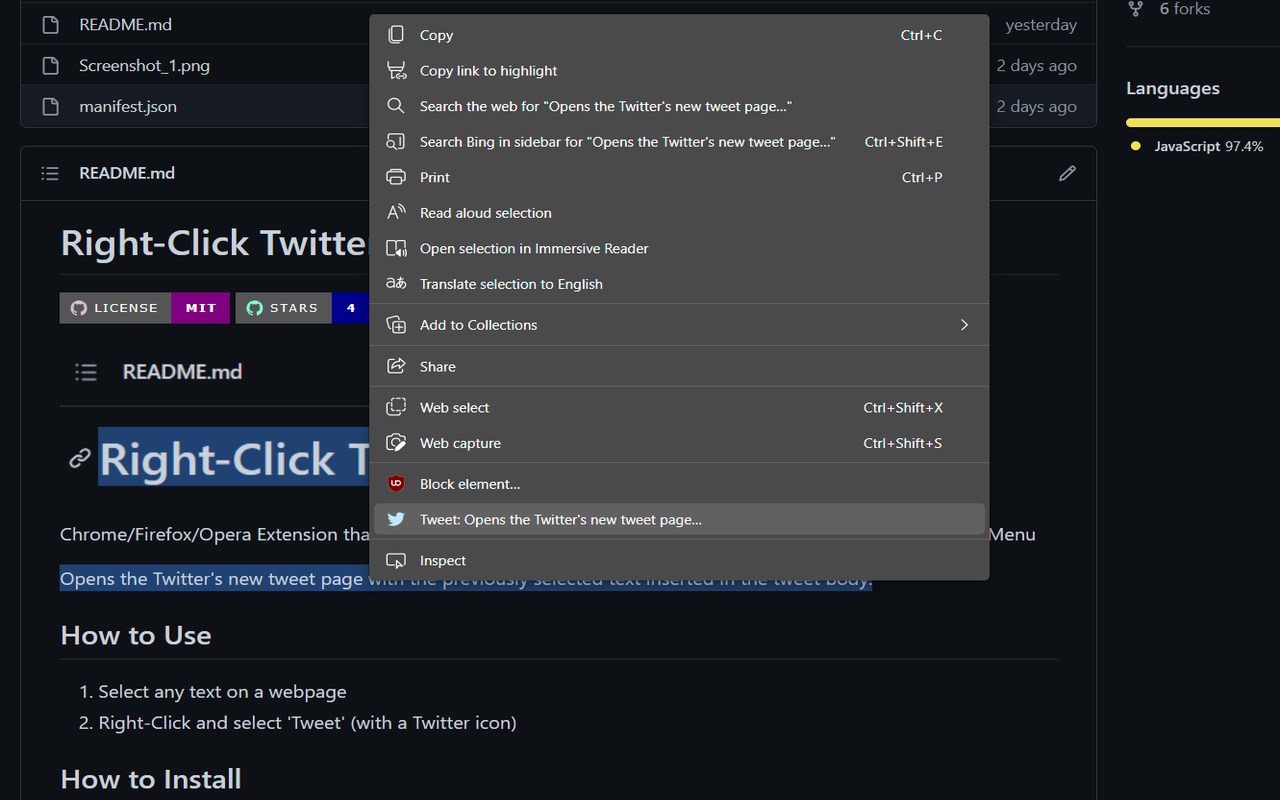Select Copy link to highlight
The width and height of the screenshot is (1280, 800).
[679, 71]
